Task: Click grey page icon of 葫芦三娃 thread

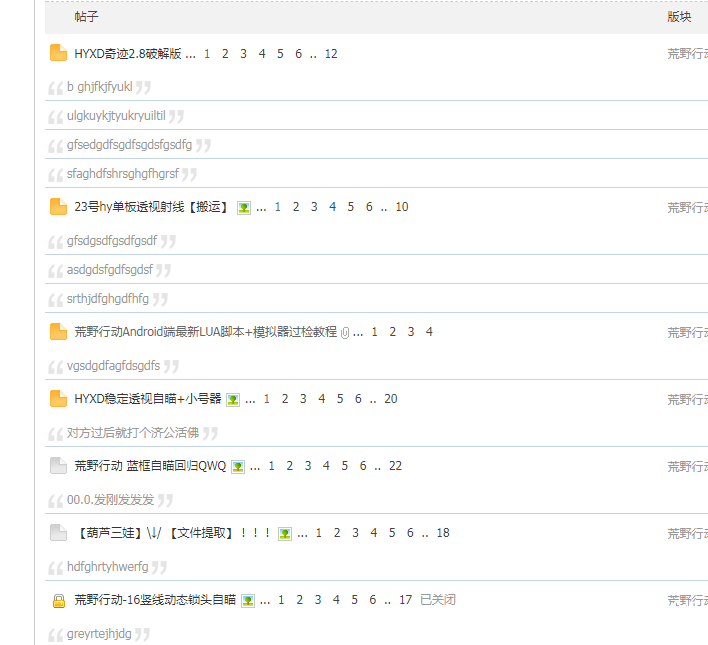Action: (x=58, y=533)
